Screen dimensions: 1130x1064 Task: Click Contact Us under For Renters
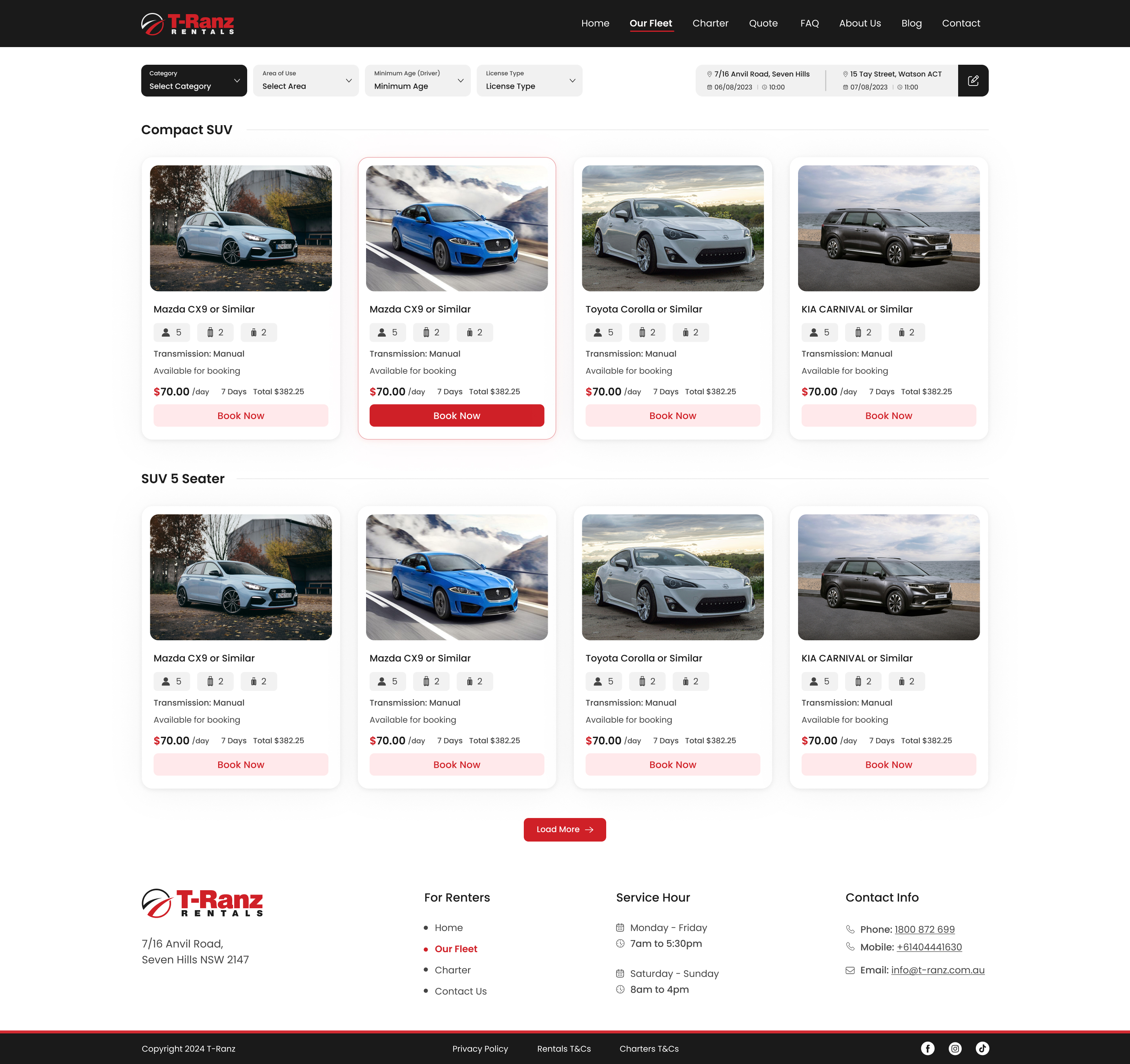(x=460, y=991)
